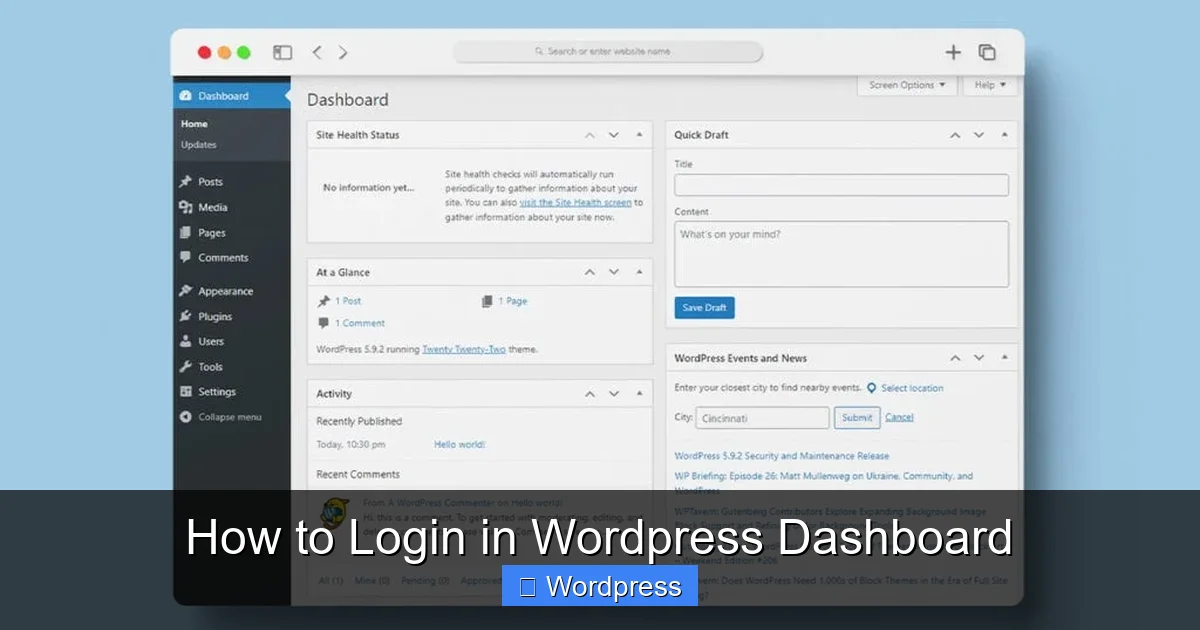
Task: Open the Settings sliders icon
Action: point(185,391)
